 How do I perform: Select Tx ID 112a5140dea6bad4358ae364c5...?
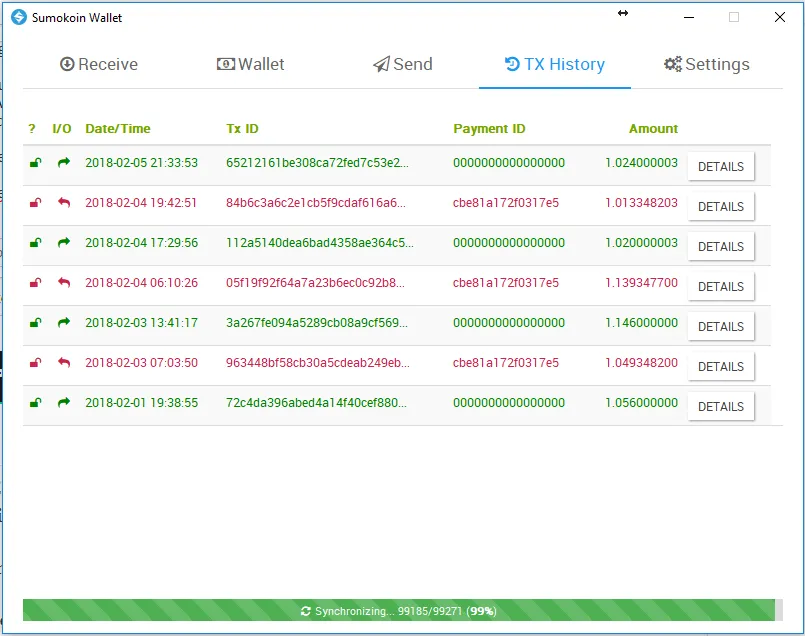click(x=320, y=243)
